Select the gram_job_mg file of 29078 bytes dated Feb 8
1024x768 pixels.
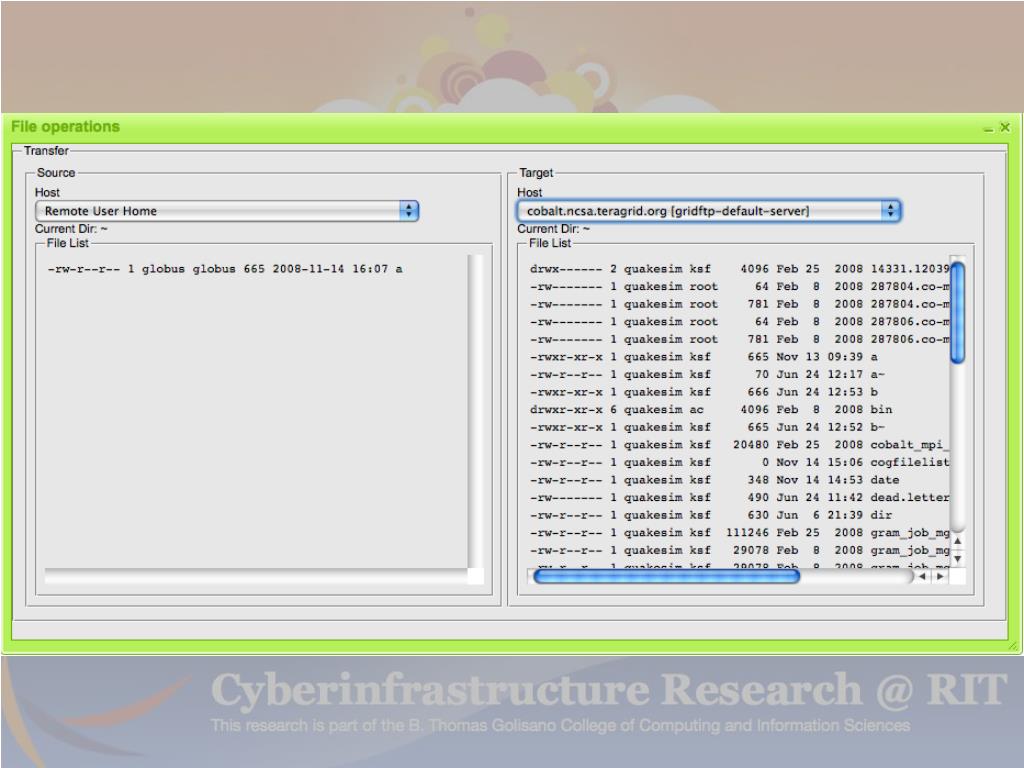coord(739,551)
